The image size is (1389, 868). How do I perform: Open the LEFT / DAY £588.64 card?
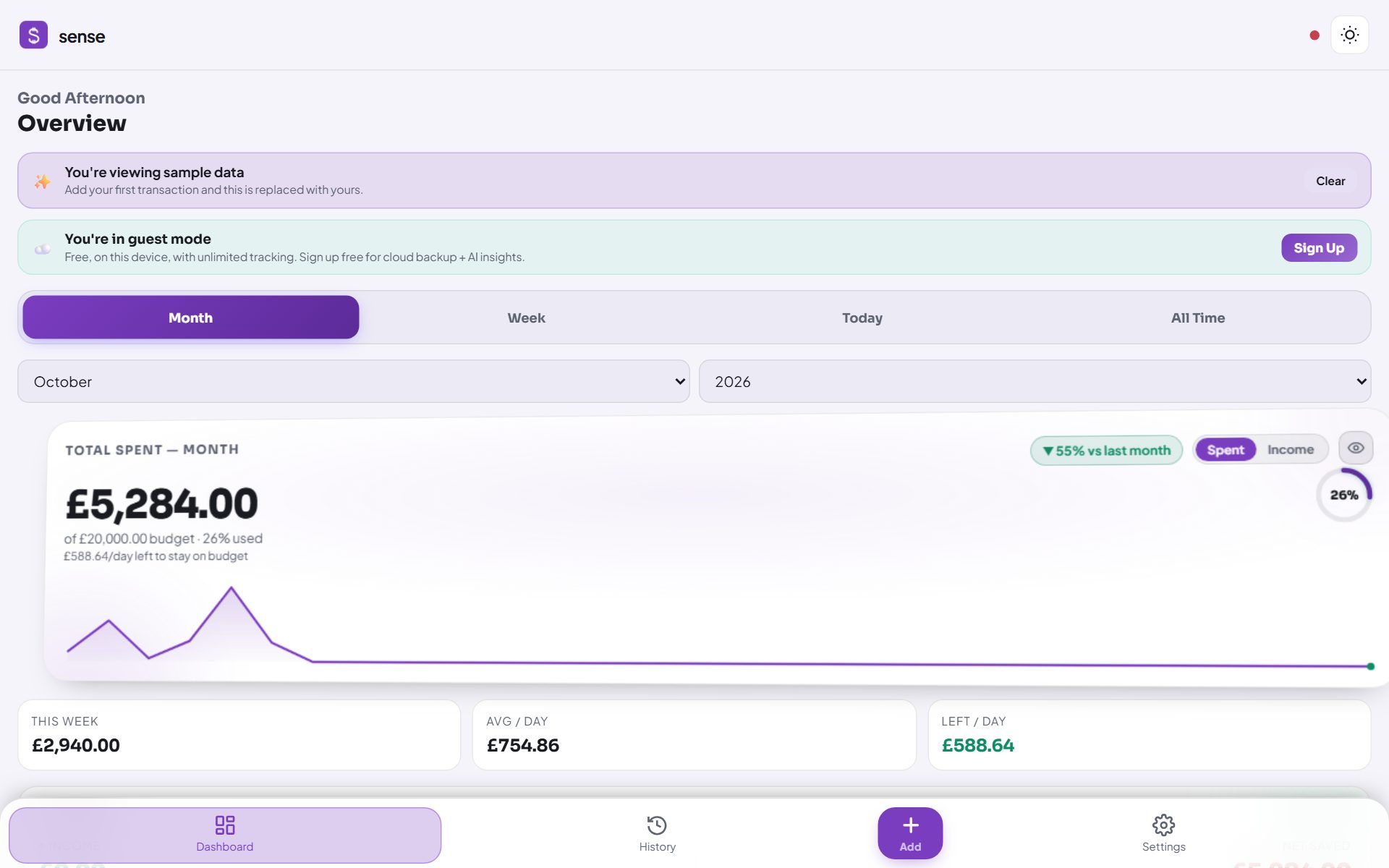coord(1150,735)
